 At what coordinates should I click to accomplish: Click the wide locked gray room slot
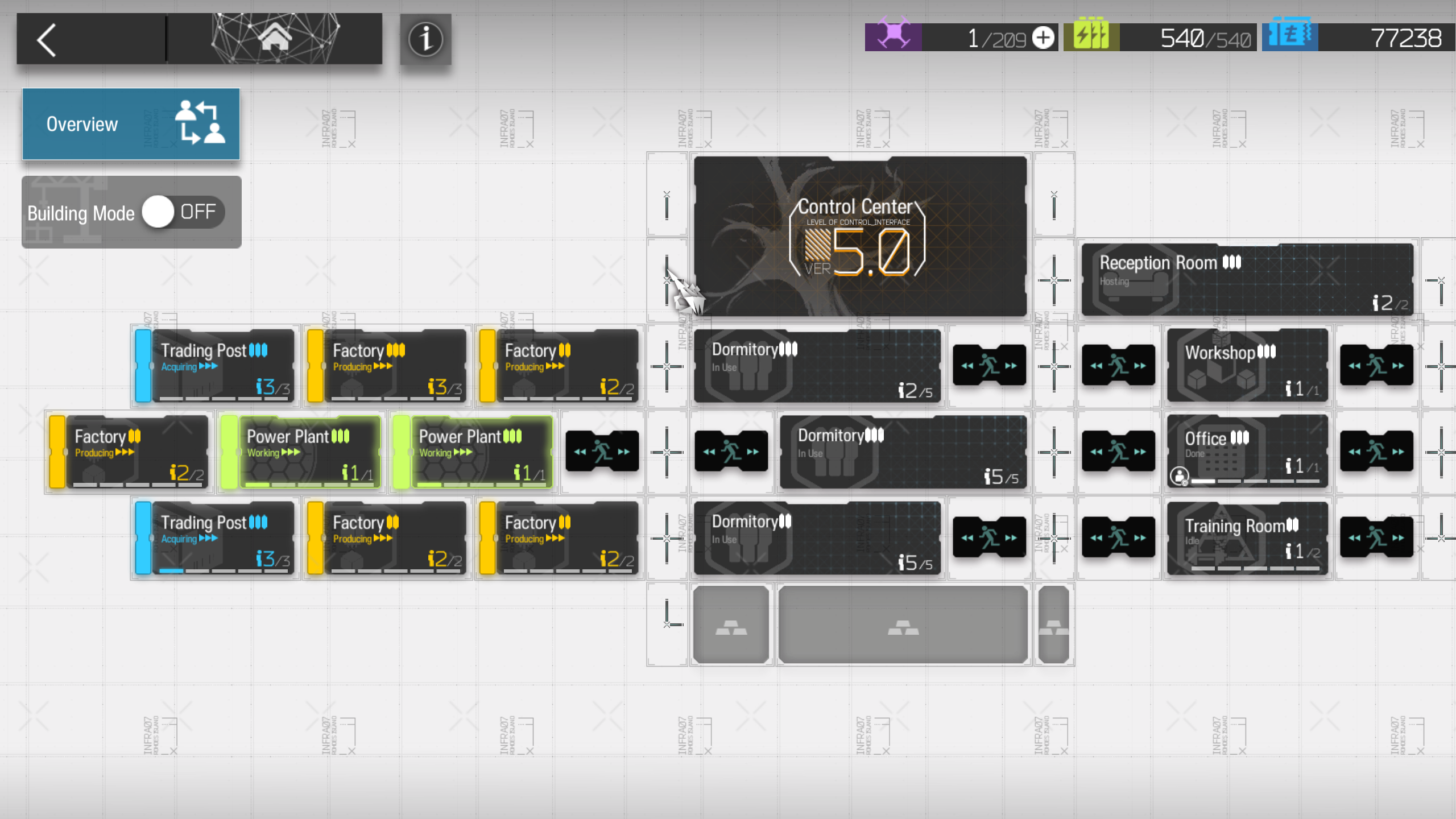point(903,624)
